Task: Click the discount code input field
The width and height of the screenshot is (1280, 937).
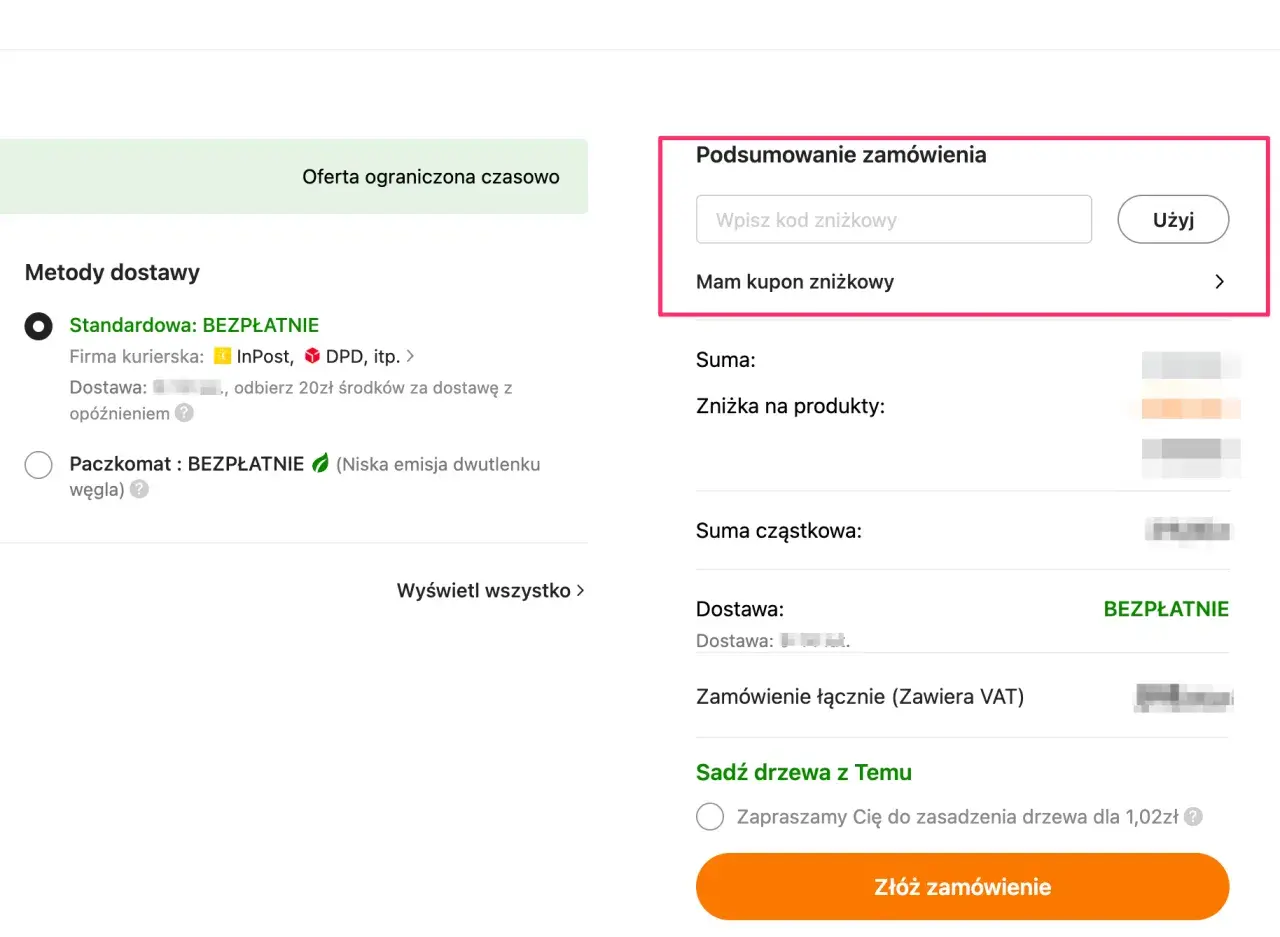Action: click(894, 220)
